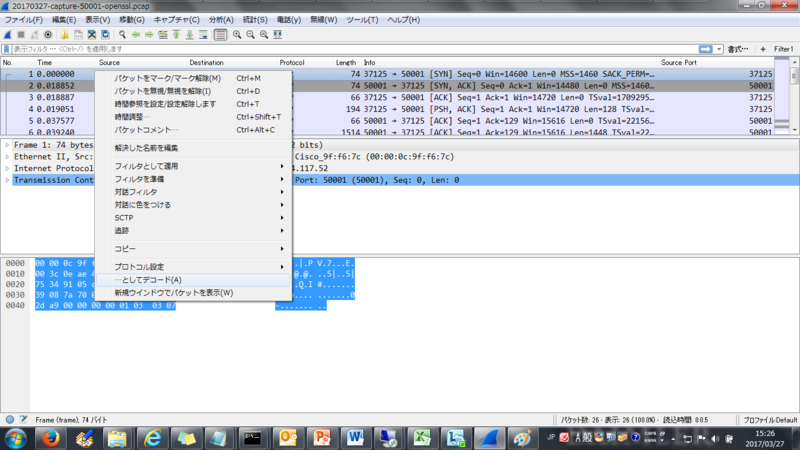Viewport: 800px width, 450px height.
Task: Choose 解決した名前を編集 entry
Action: 193,148
